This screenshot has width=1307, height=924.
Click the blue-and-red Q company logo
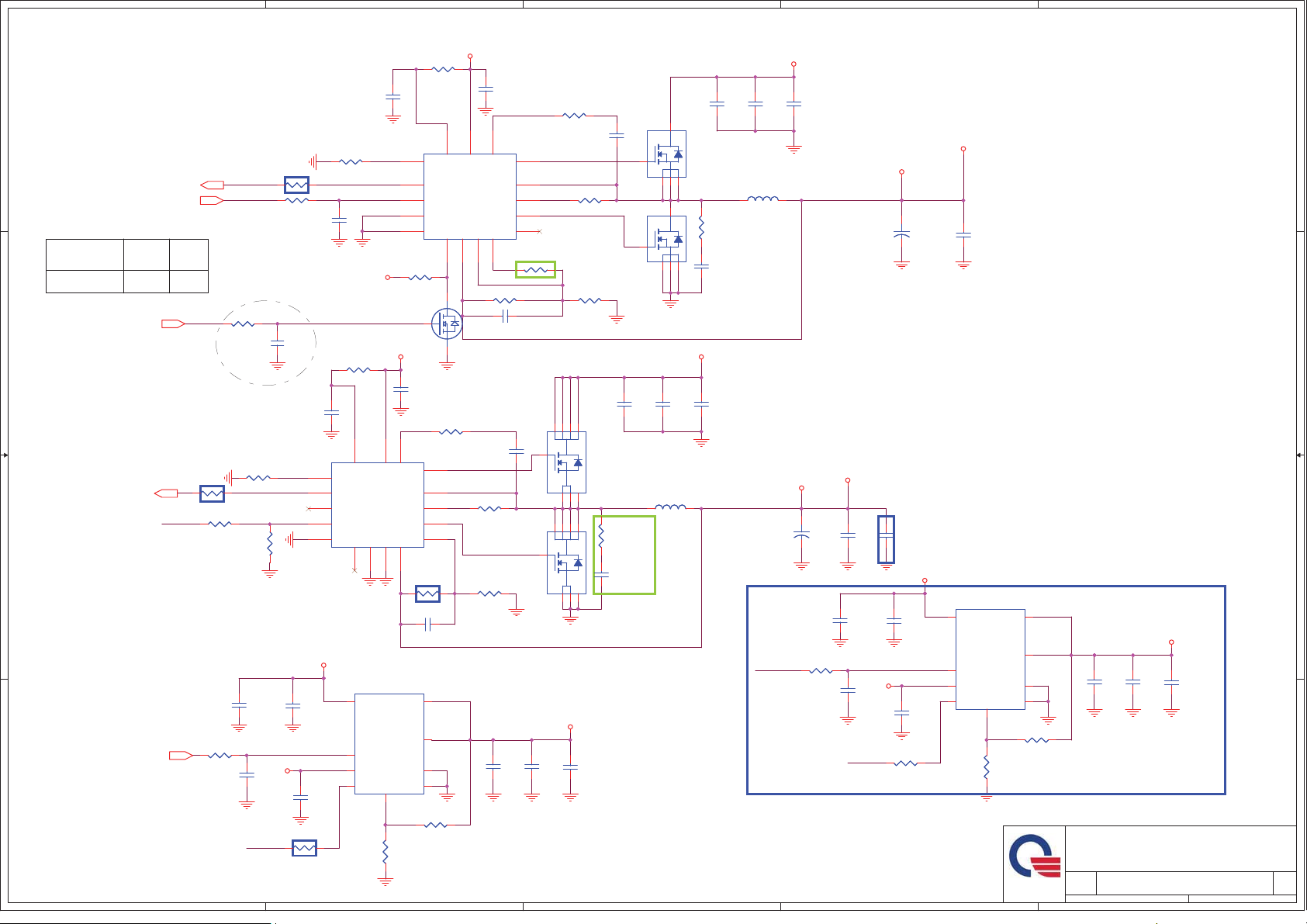(1035, 856)
